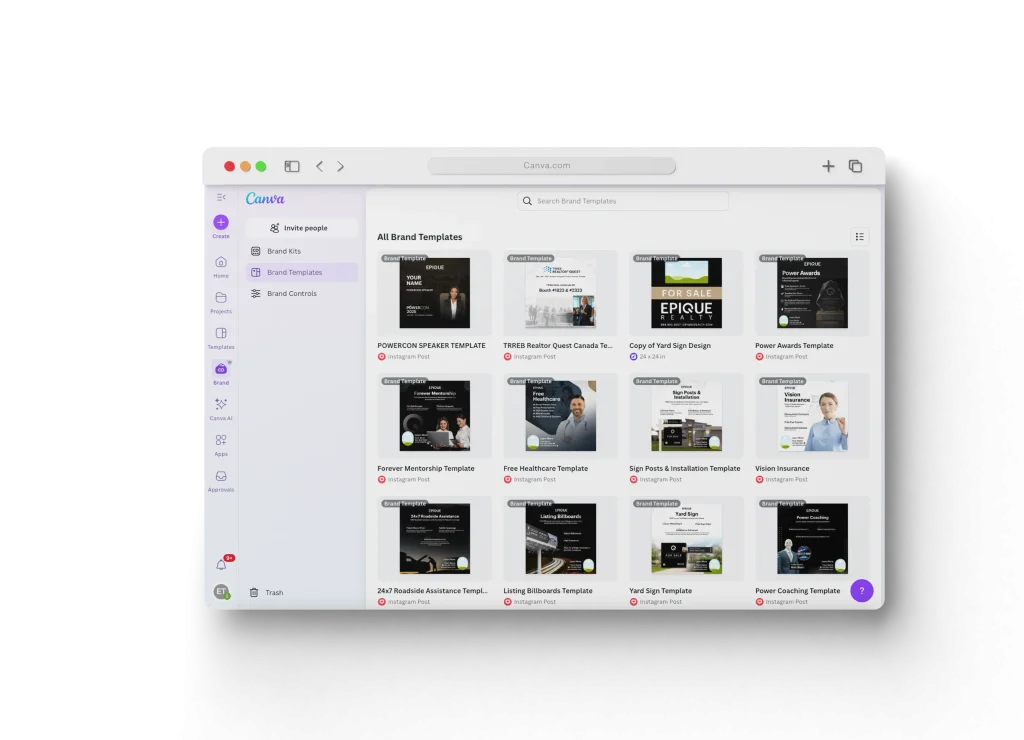Open the Templates icon in sidebar

click(x=221, y=334)
